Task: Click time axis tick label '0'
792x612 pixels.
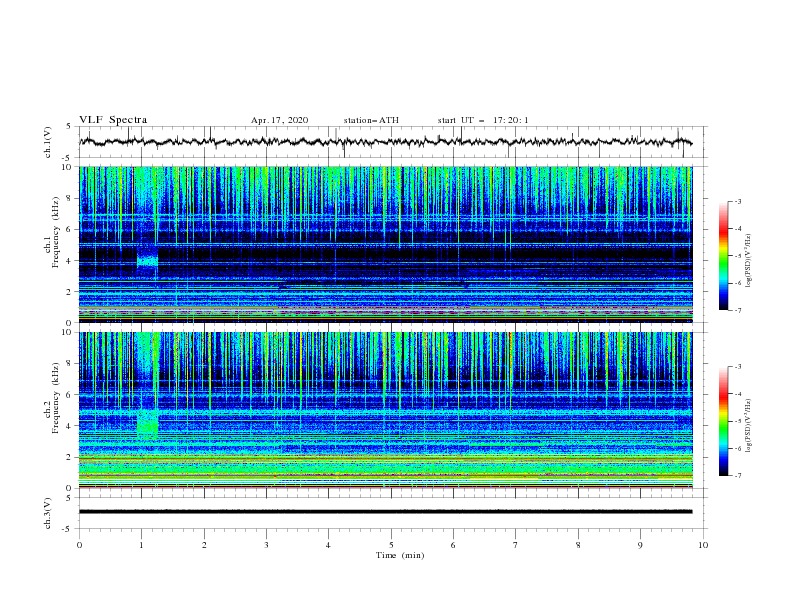Action: (79, 545)
